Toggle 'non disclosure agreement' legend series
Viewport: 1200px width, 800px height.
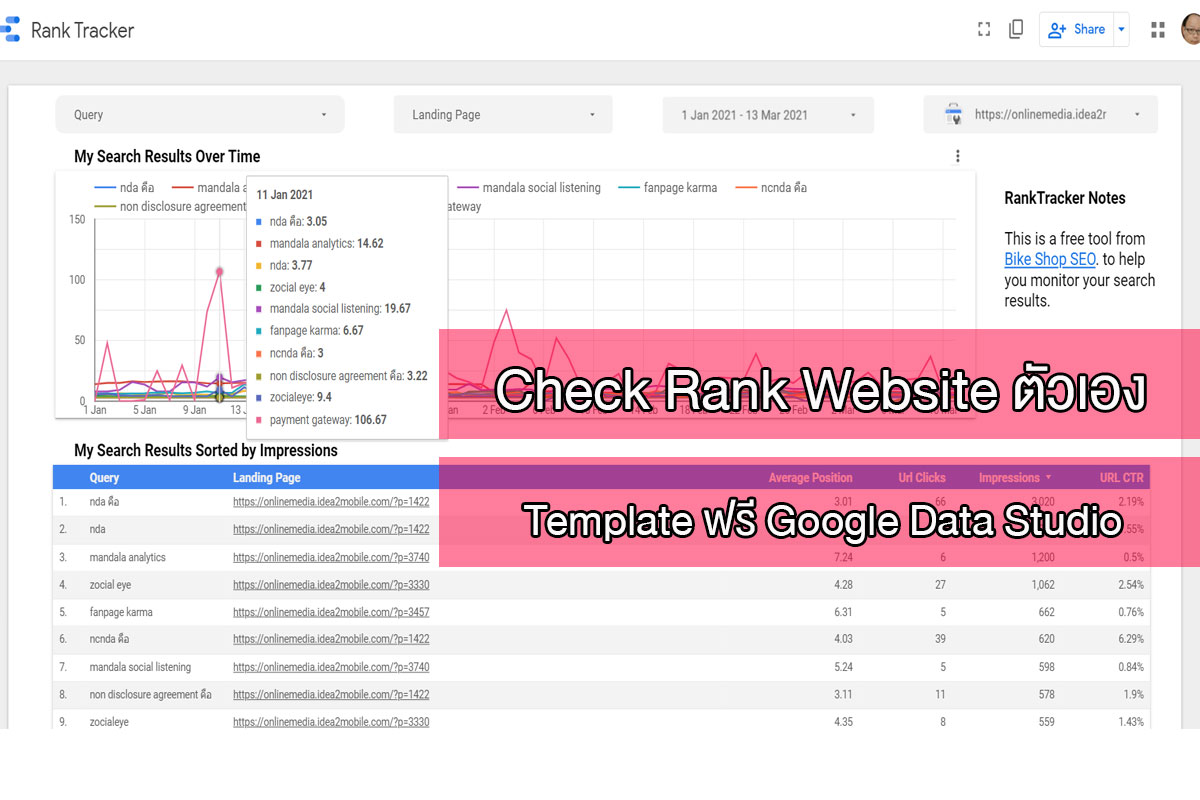[x=170, y=206]
